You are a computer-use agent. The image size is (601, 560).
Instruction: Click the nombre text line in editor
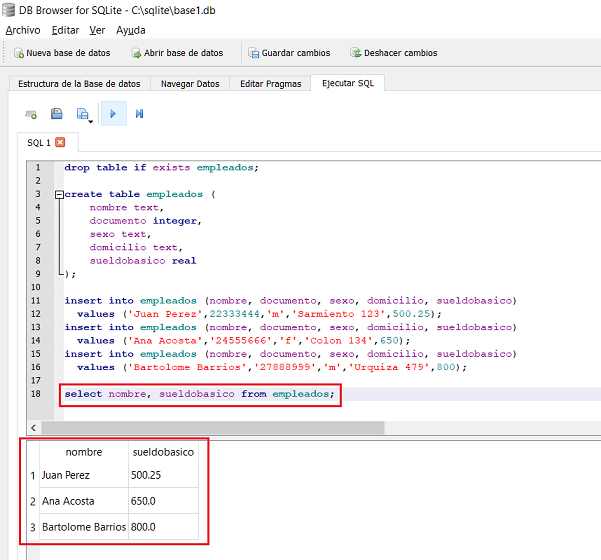(x=126, y=207)
